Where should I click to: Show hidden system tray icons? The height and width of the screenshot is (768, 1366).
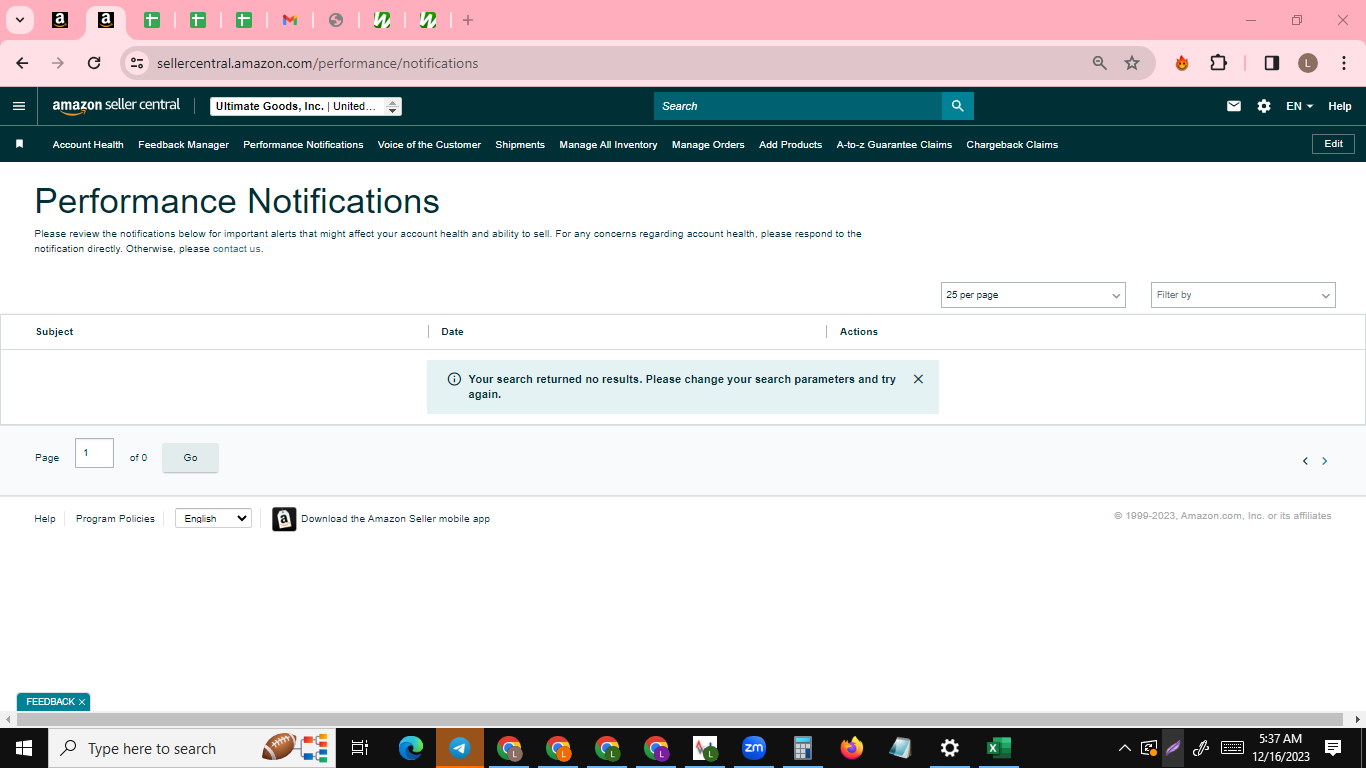click(x=1125, y=748)
